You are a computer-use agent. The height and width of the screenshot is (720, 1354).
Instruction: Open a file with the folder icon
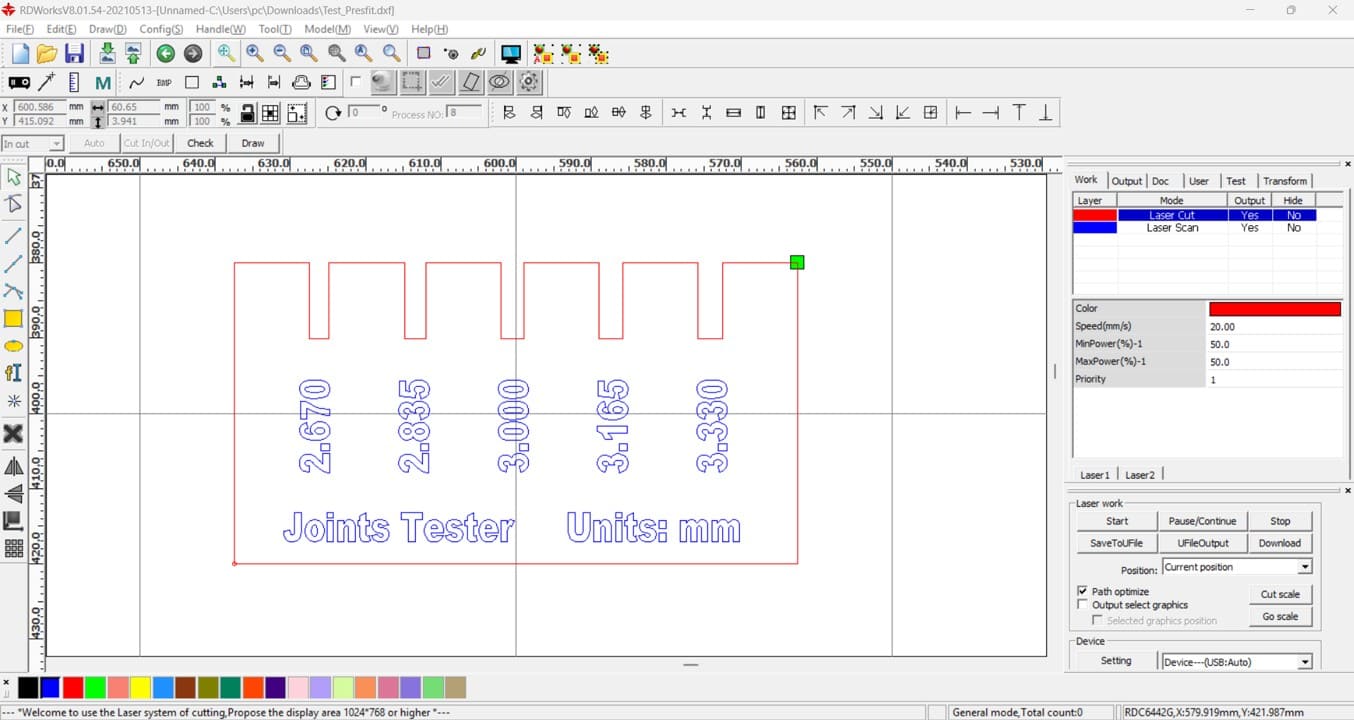[x=46, y=54]
